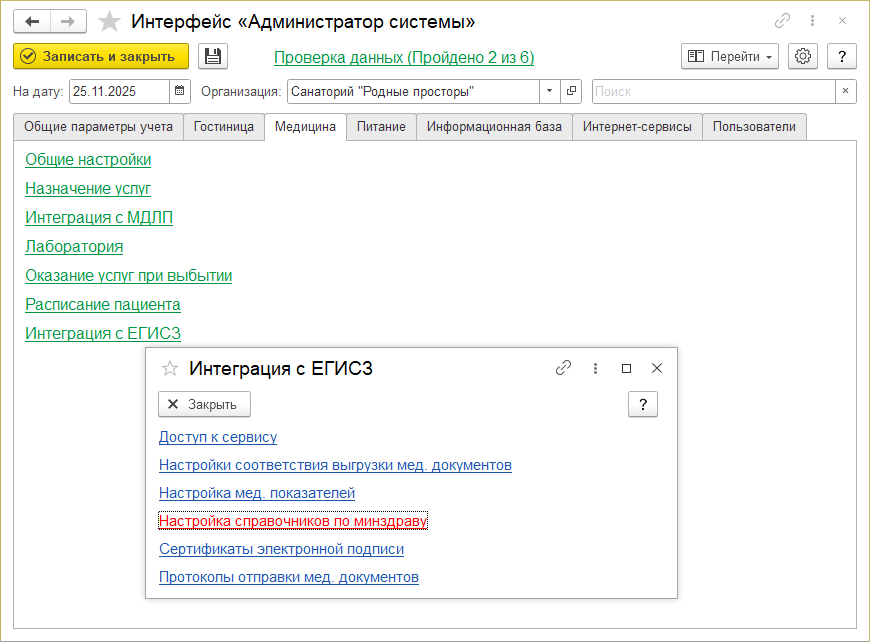Open calendar picker next to date field

coord(180,91)
